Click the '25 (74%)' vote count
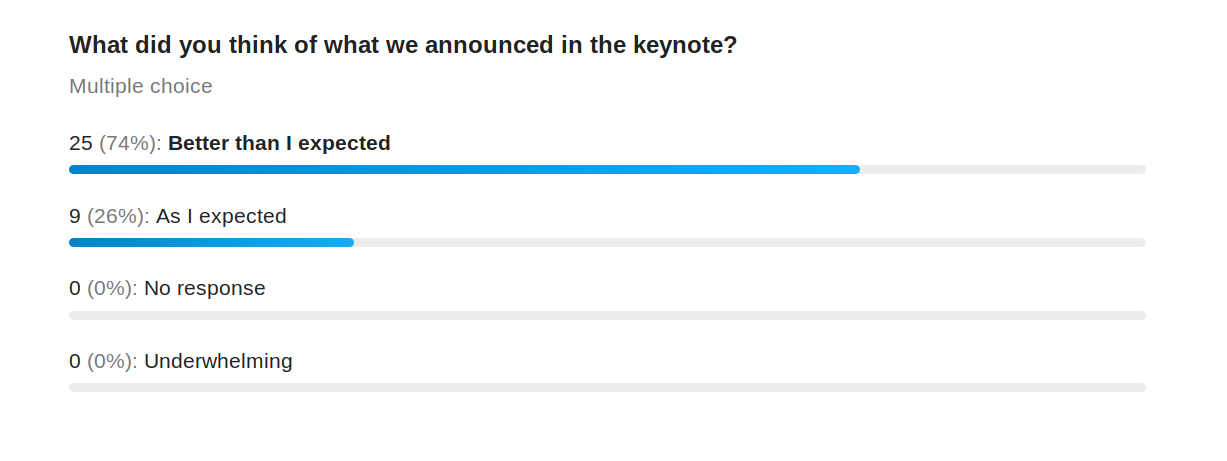The height and width of the screenshot is (461, 1227). click(115, 143)
